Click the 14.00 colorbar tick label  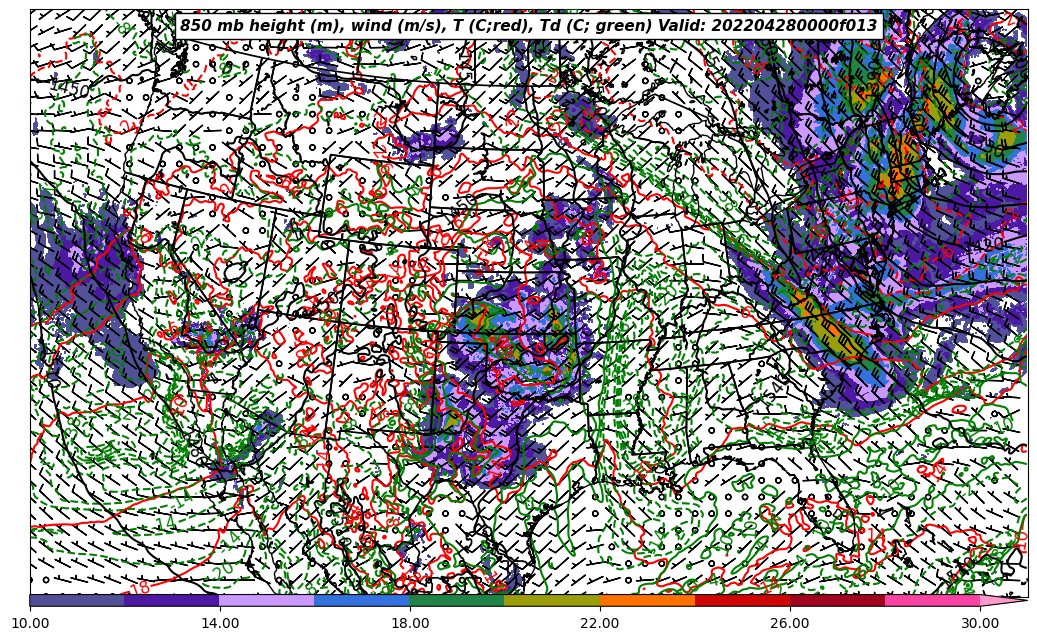click(x=220, y=623)
